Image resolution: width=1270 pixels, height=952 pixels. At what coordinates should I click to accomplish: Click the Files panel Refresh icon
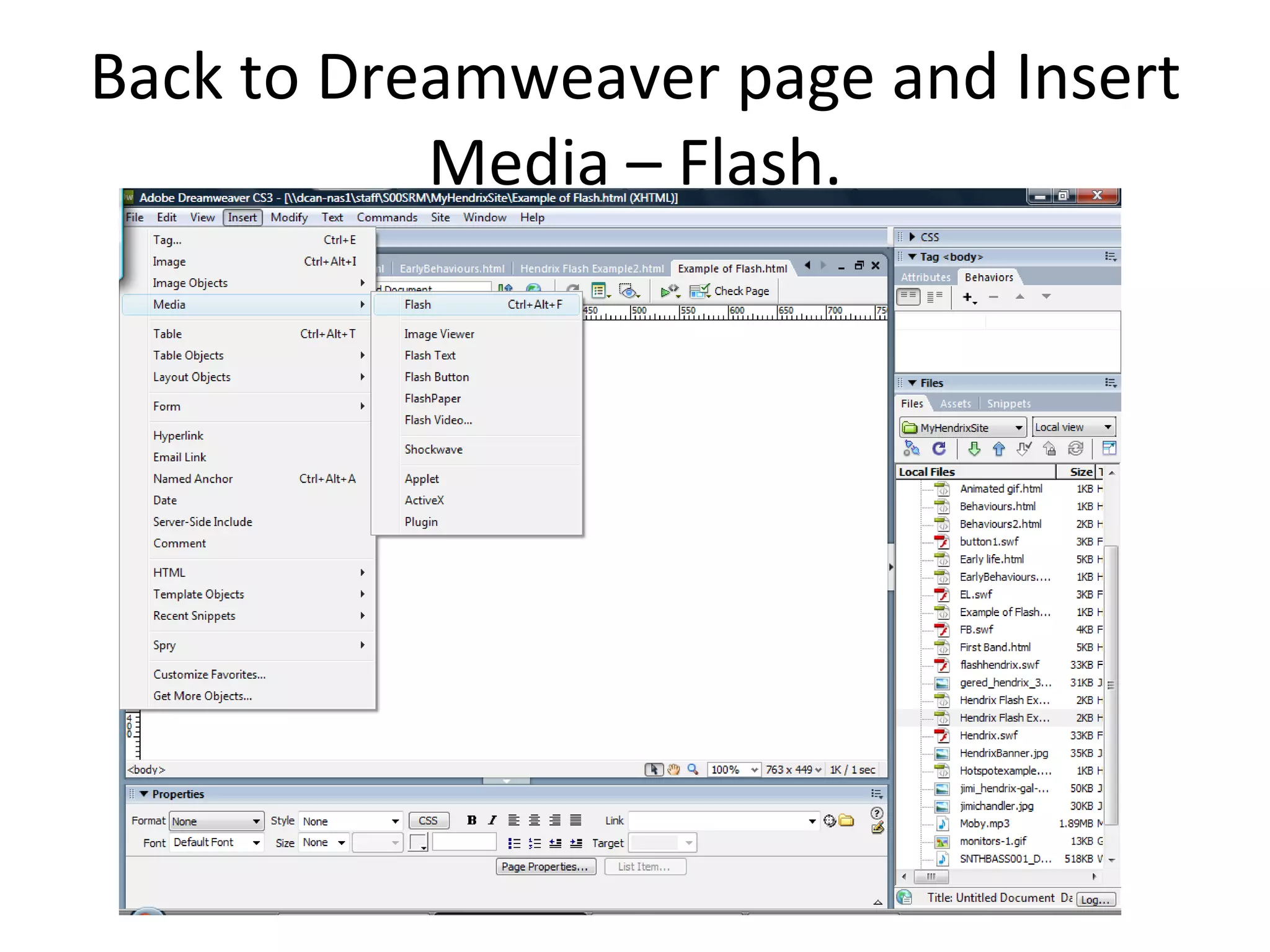939,448
